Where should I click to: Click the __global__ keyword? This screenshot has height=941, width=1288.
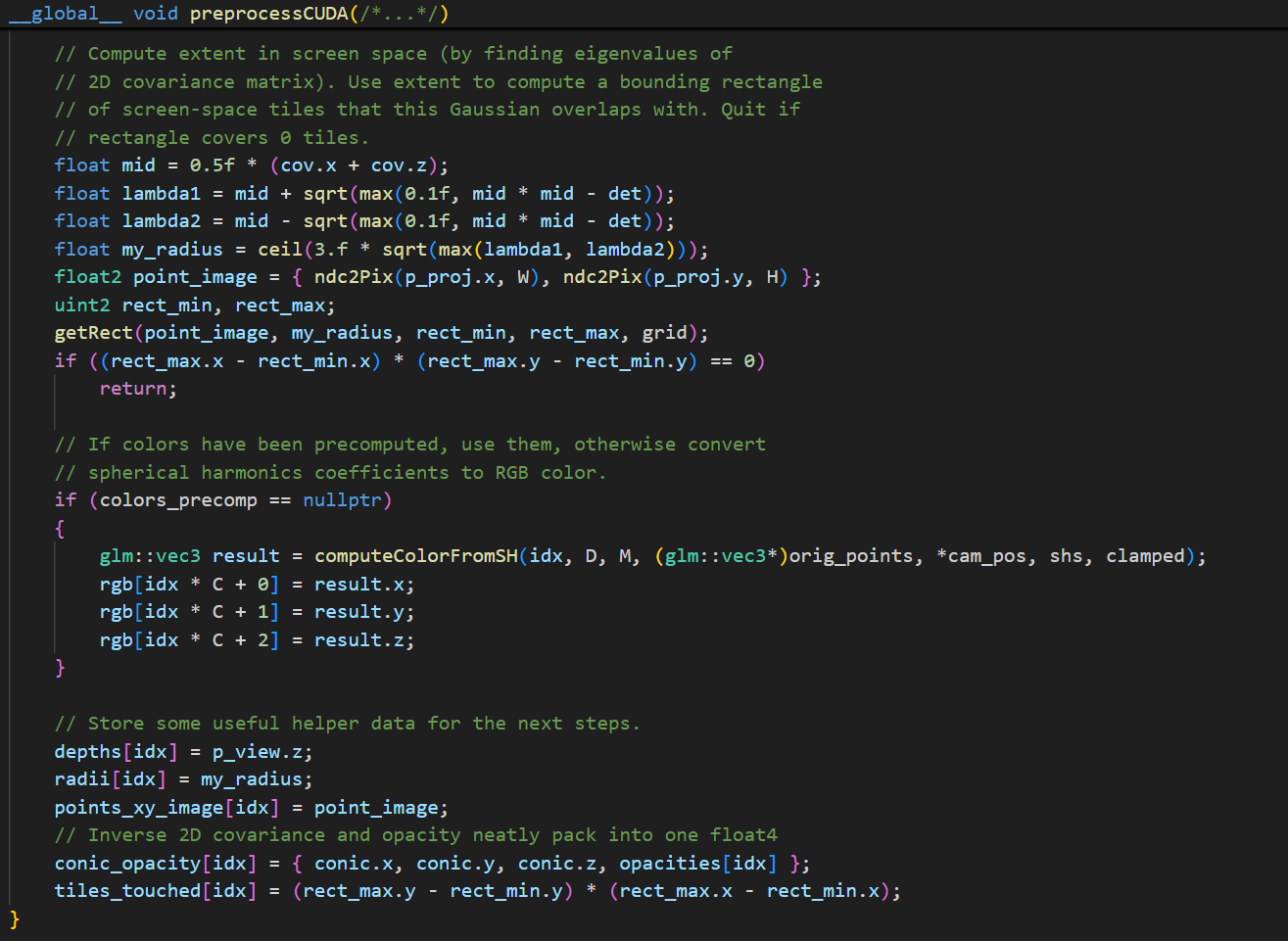tap(65, 14)
